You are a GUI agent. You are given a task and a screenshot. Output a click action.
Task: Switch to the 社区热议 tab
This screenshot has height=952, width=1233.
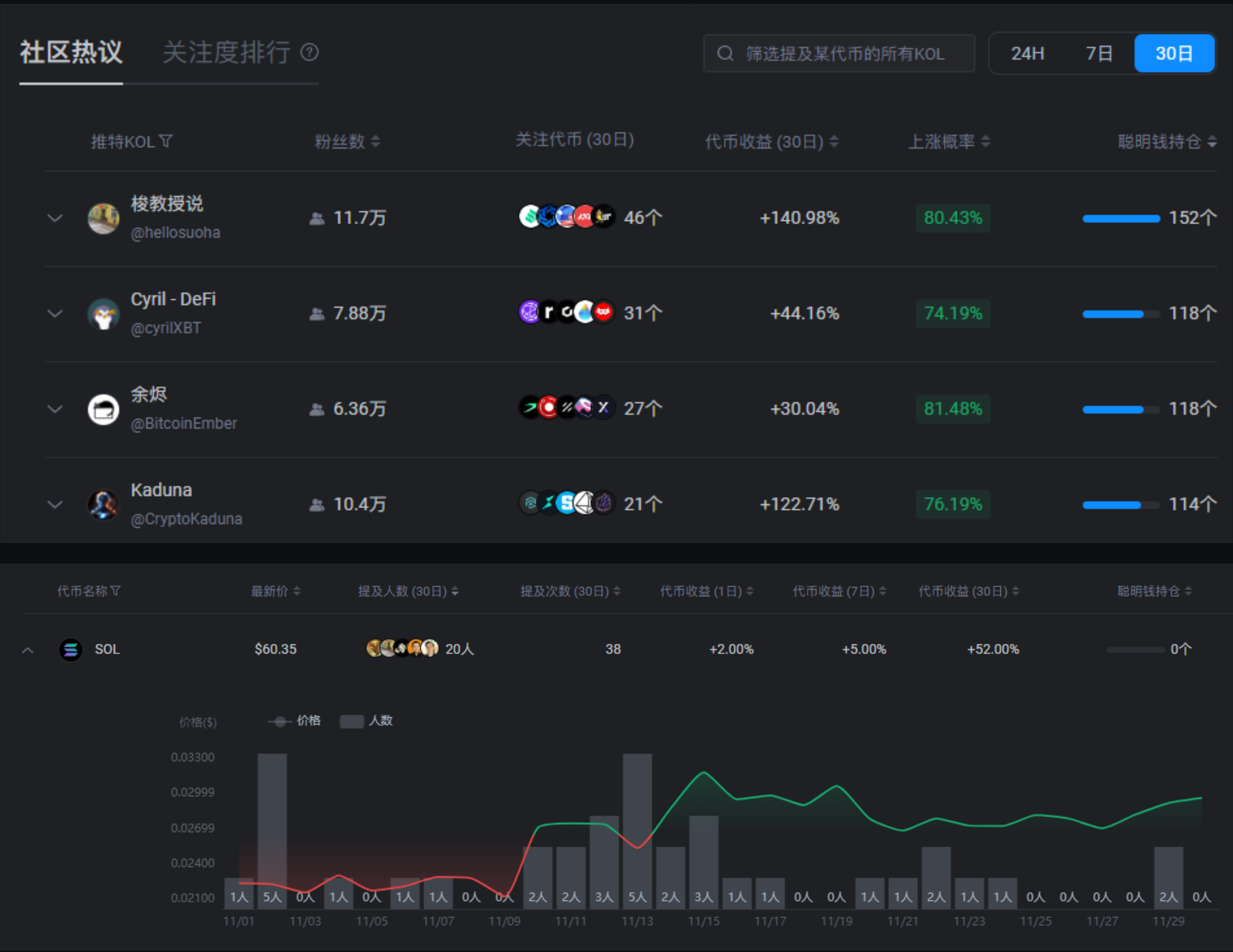click(71, 53)
